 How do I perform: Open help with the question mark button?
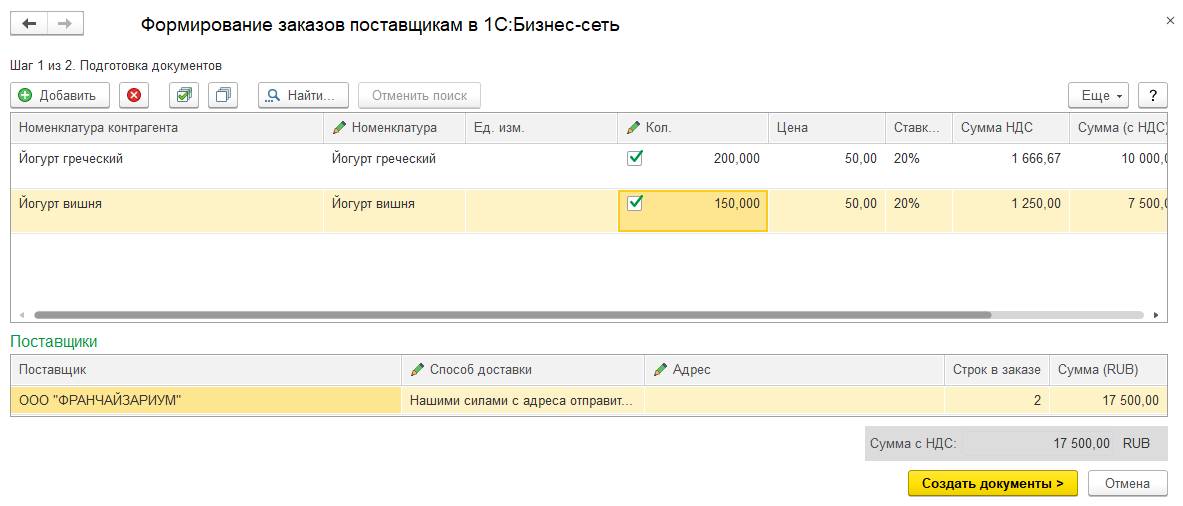click(1153, 95)
